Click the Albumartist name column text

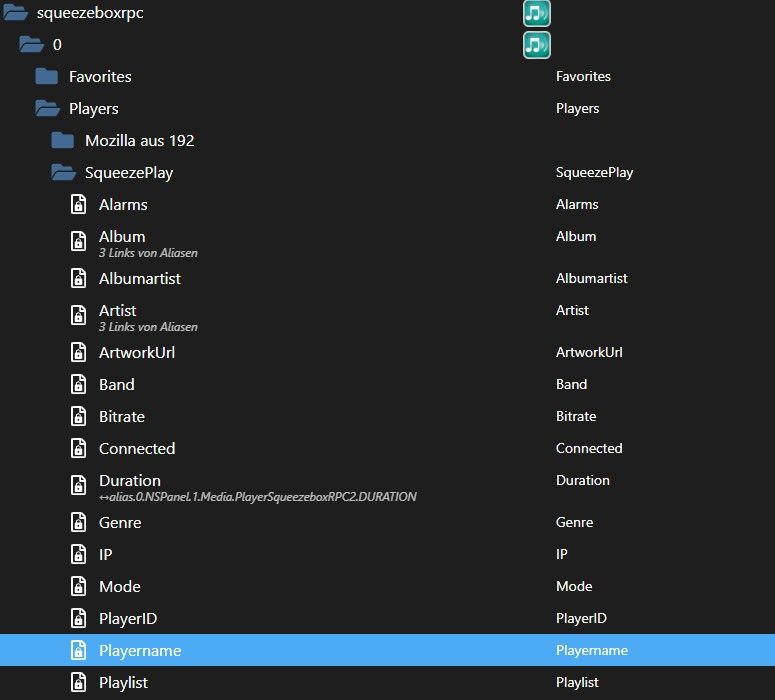coord(592,278)
